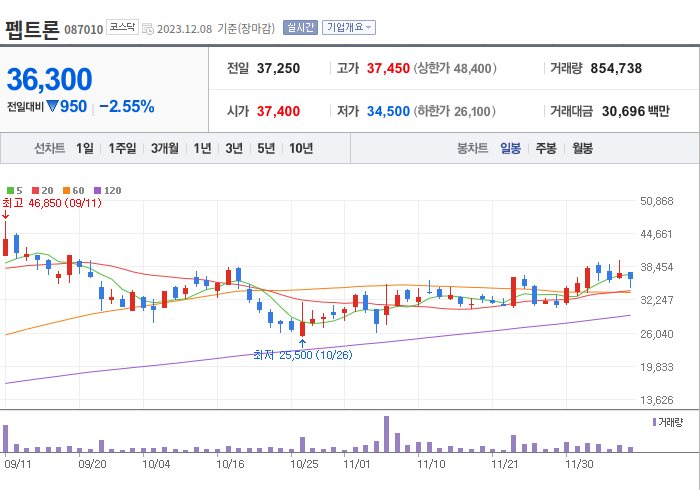
Task: Click the blue down-triangle icon next to 950
Action: [x=53, y=106]
